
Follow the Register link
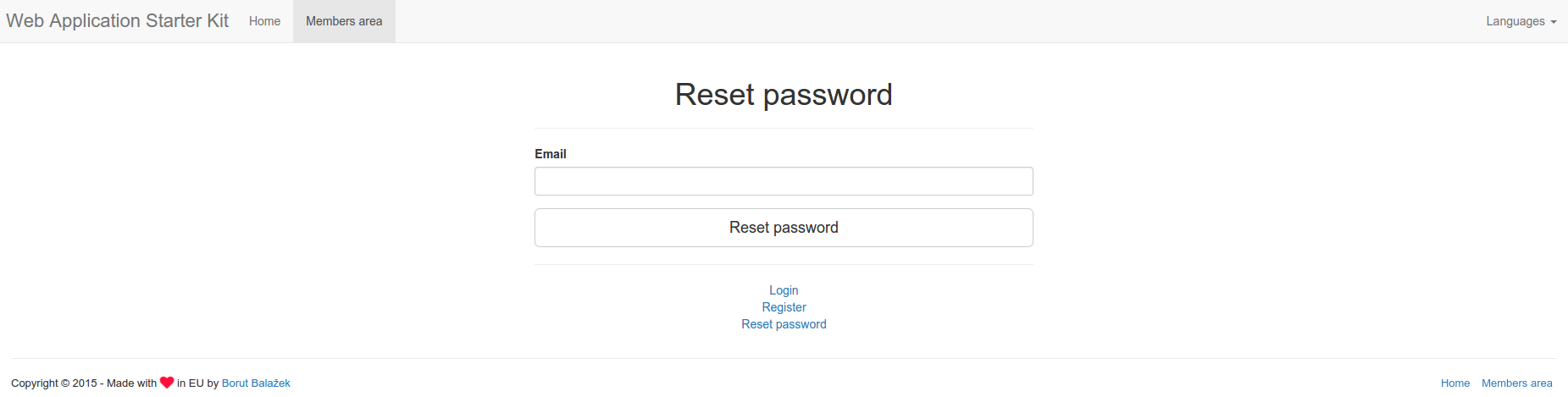tap(784, 307)
